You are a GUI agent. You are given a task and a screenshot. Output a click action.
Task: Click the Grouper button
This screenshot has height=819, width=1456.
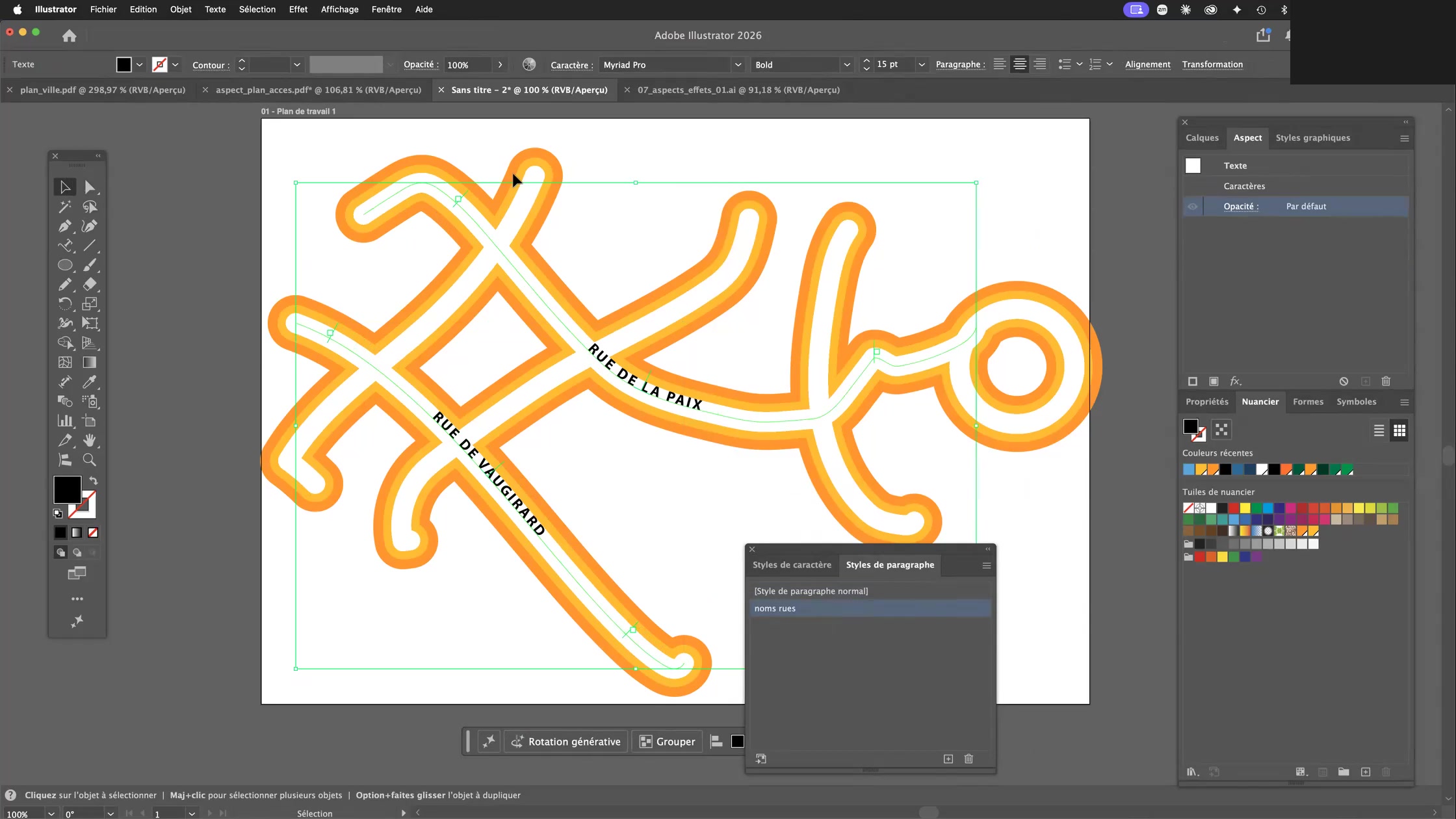(667, 742)
